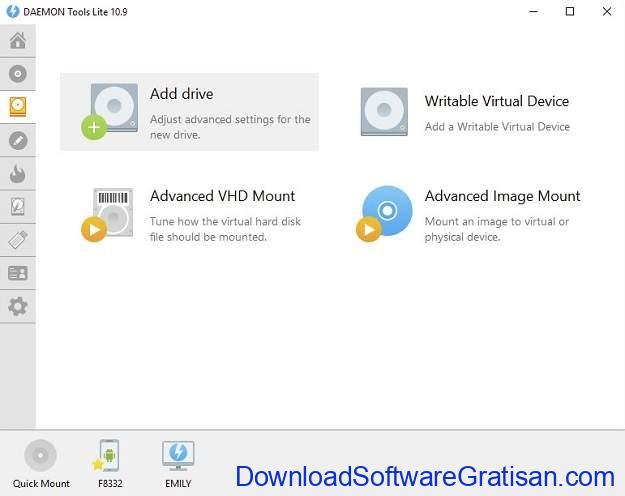Open the Bootable USB sidebar section
The width and height of the screenshot is (625, 496).
click(x=18, y=240)
